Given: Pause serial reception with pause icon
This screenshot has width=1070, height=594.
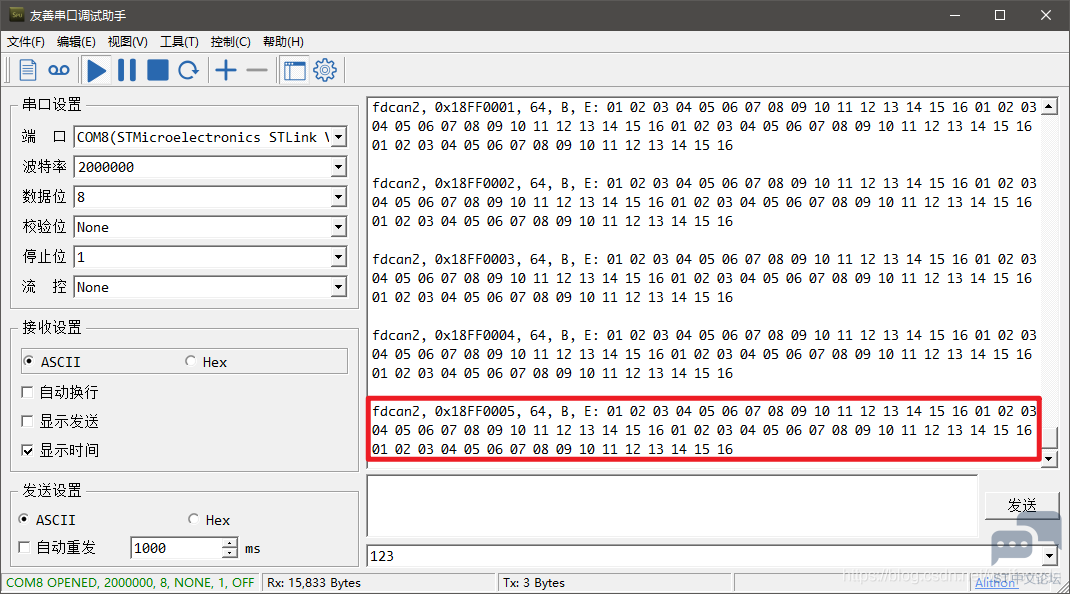Looking at the screenshot, I should tap(127, 70).
